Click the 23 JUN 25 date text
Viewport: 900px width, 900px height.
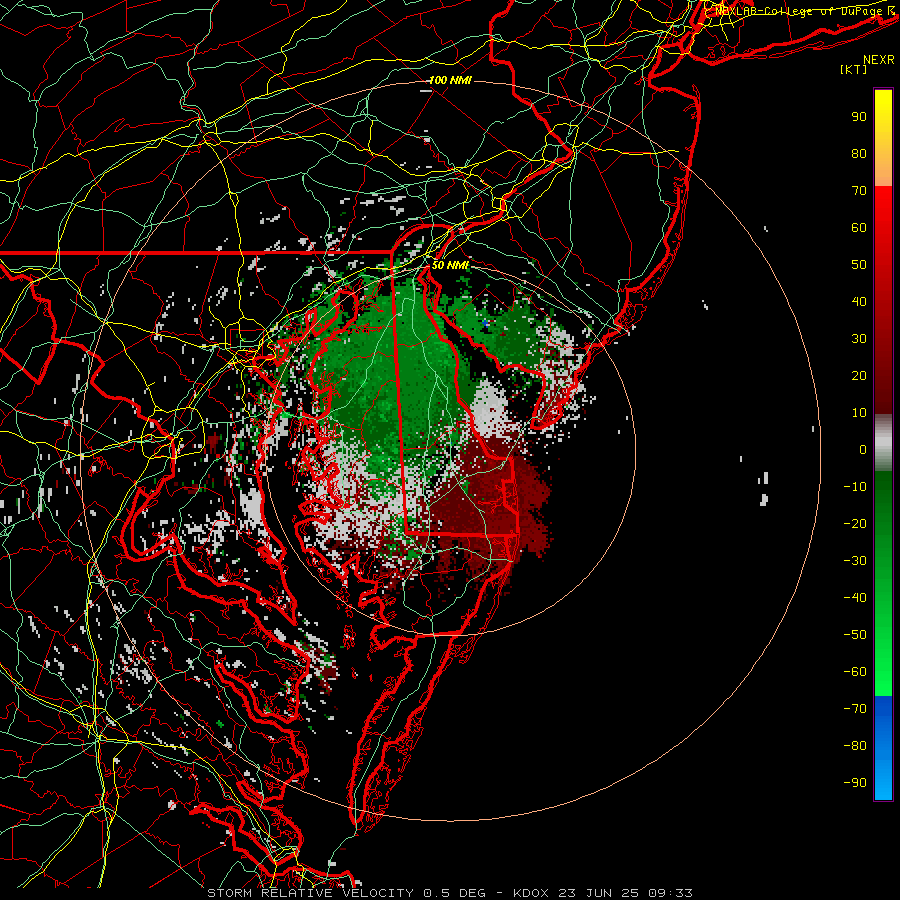[x=599, y=893]
